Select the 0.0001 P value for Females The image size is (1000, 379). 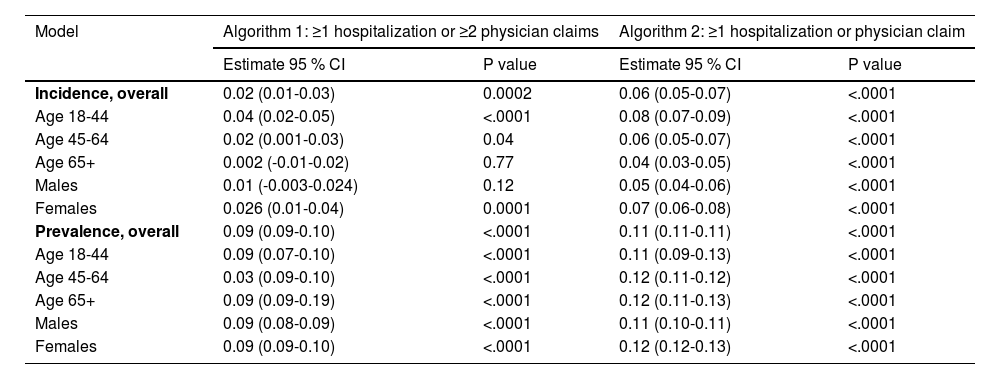(x=507, y=209)
